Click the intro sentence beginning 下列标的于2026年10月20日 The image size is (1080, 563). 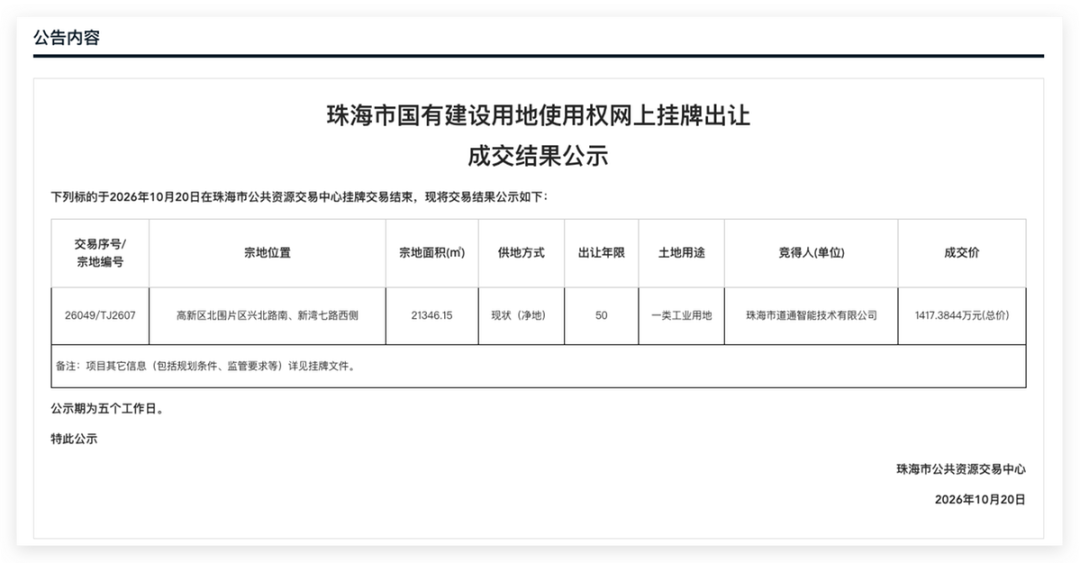pos(300,197)
